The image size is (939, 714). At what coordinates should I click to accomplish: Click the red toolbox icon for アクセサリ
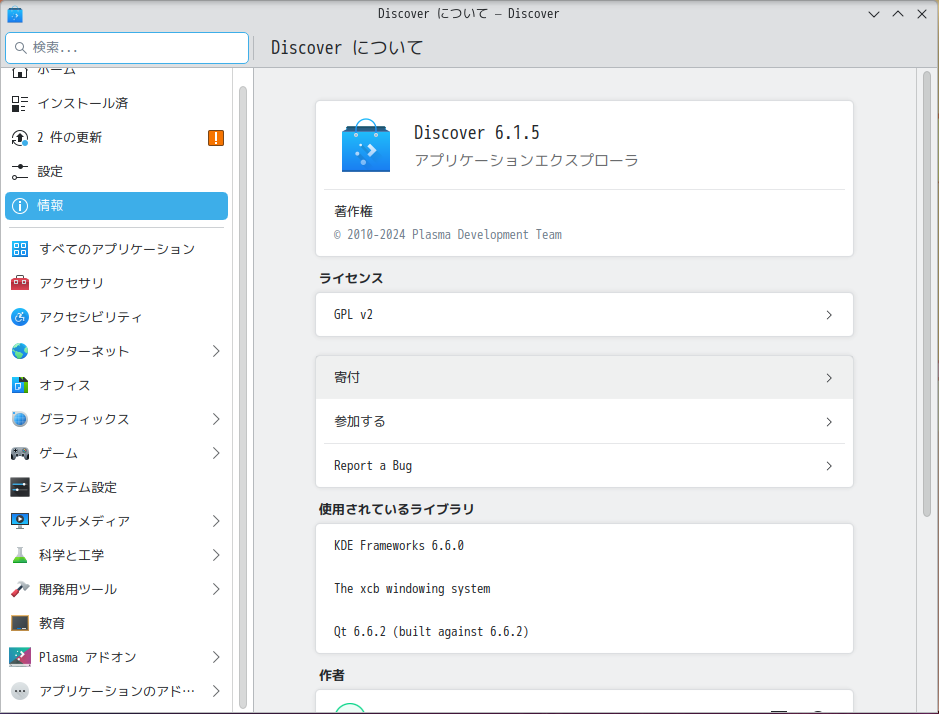(20, 283)
